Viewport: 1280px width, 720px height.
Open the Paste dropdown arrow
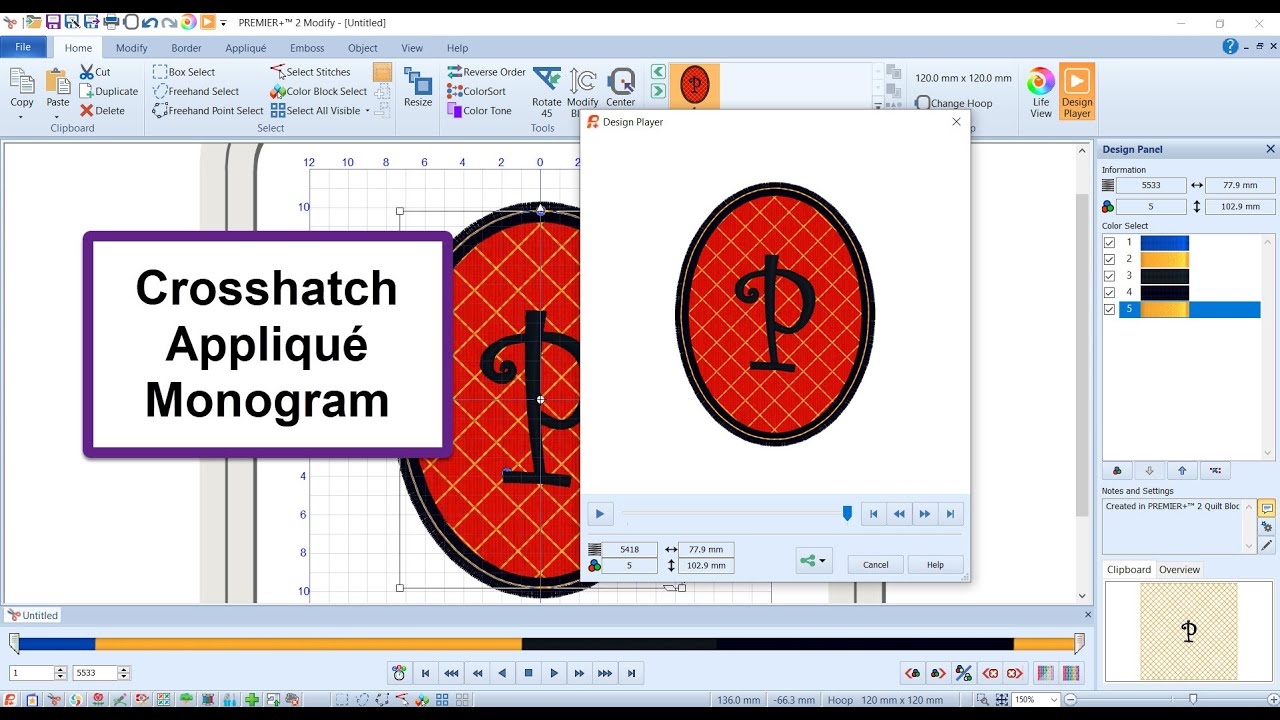click(x=58, y=116)
